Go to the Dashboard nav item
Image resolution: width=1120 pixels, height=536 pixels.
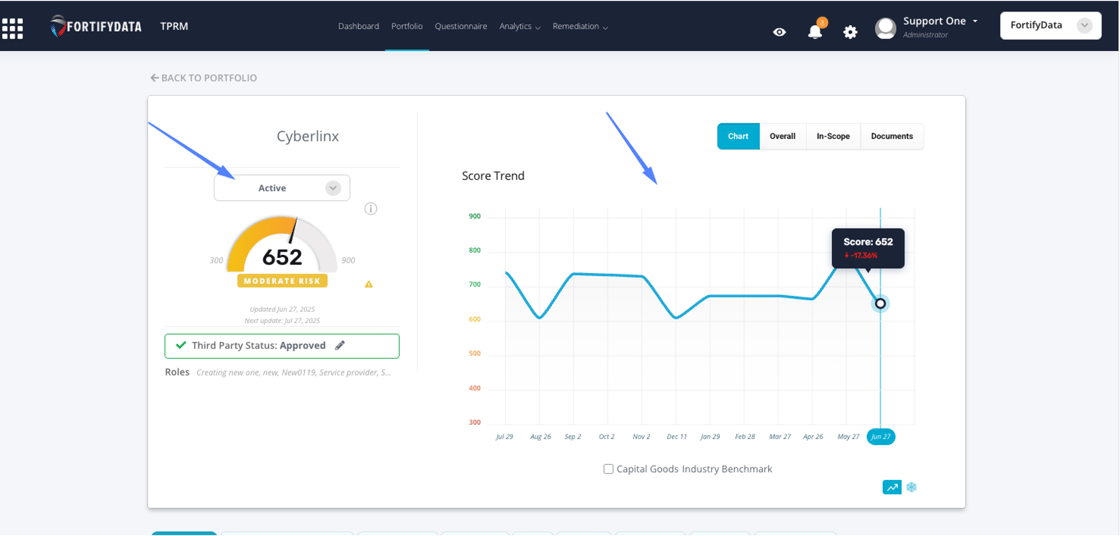pyautogui.click(x=359, y=26)
